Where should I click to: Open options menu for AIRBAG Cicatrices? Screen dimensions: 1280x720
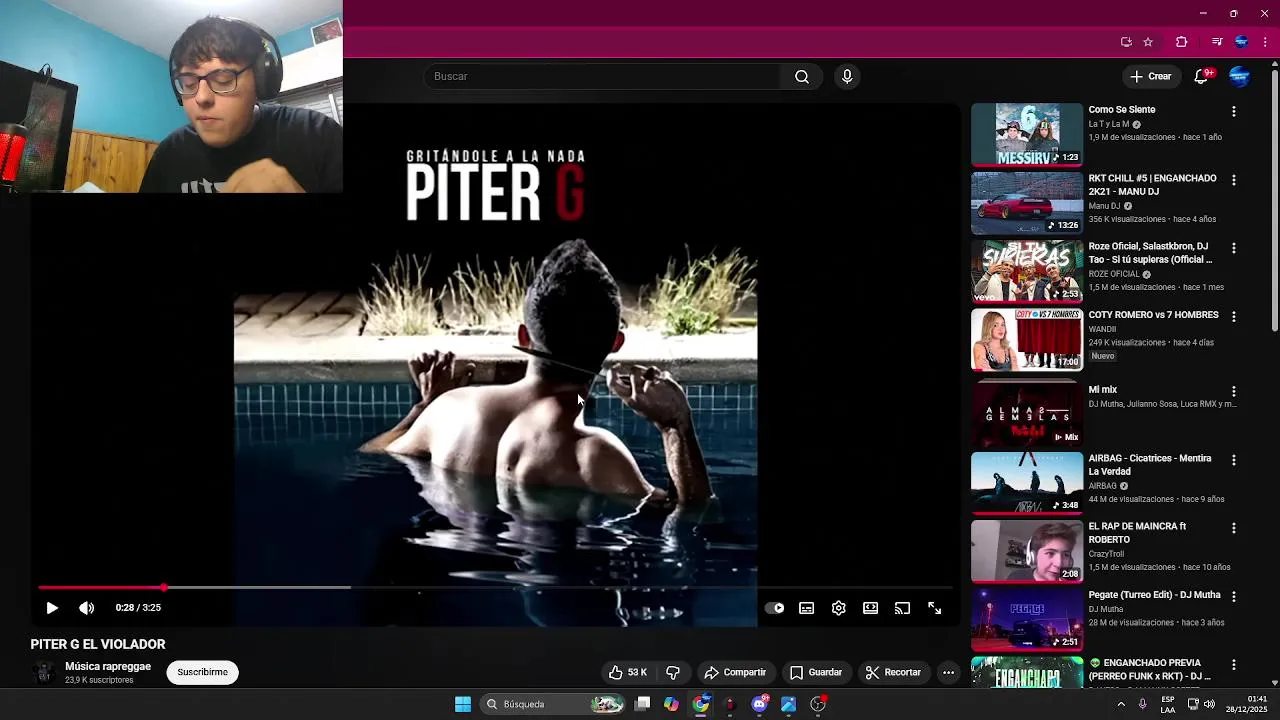coord(1233,460)
